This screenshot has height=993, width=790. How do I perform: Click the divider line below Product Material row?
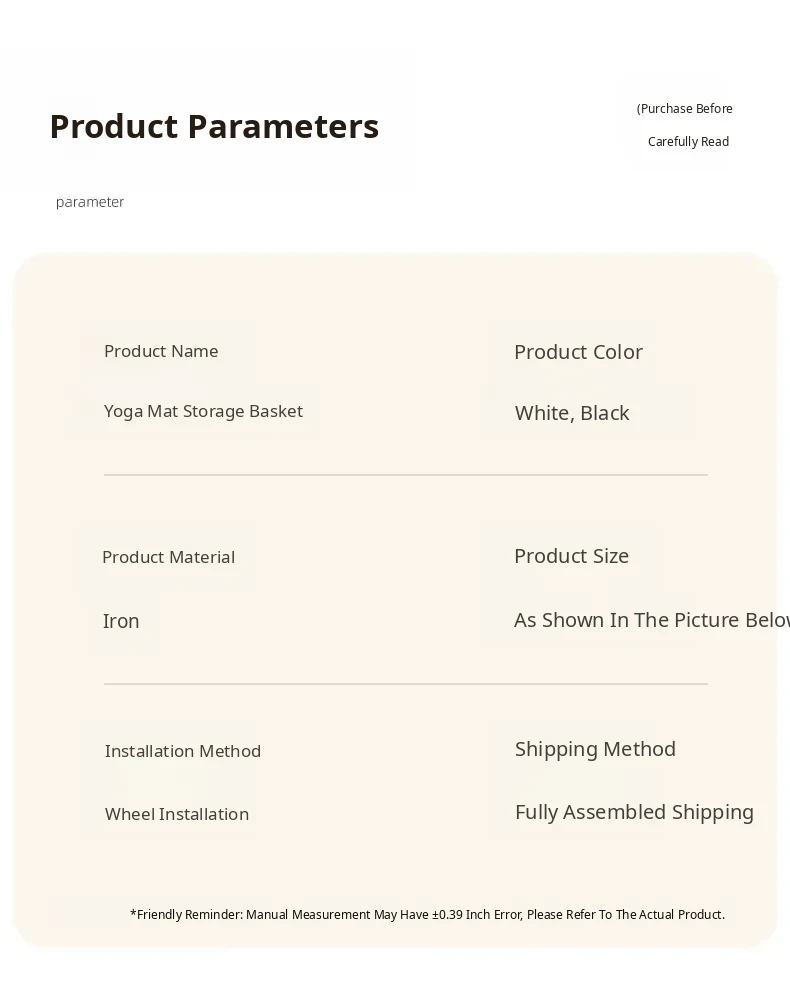(405, 684)
